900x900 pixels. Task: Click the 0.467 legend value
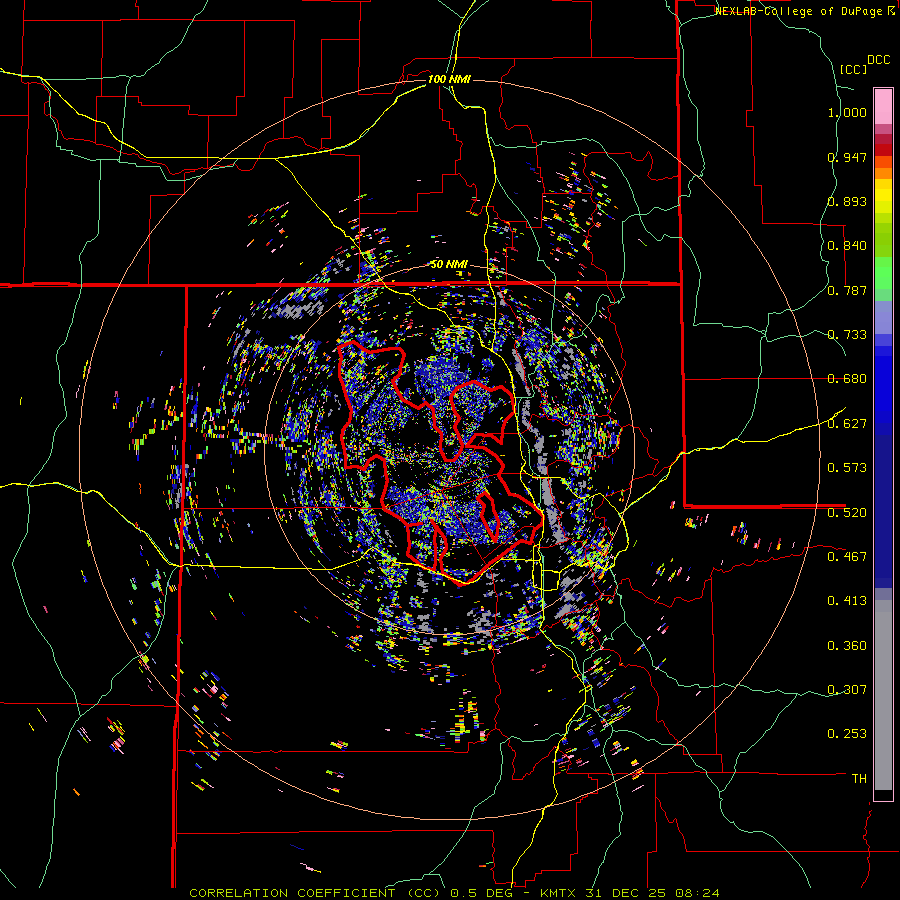pyautogui.click(x=847, y=557)
